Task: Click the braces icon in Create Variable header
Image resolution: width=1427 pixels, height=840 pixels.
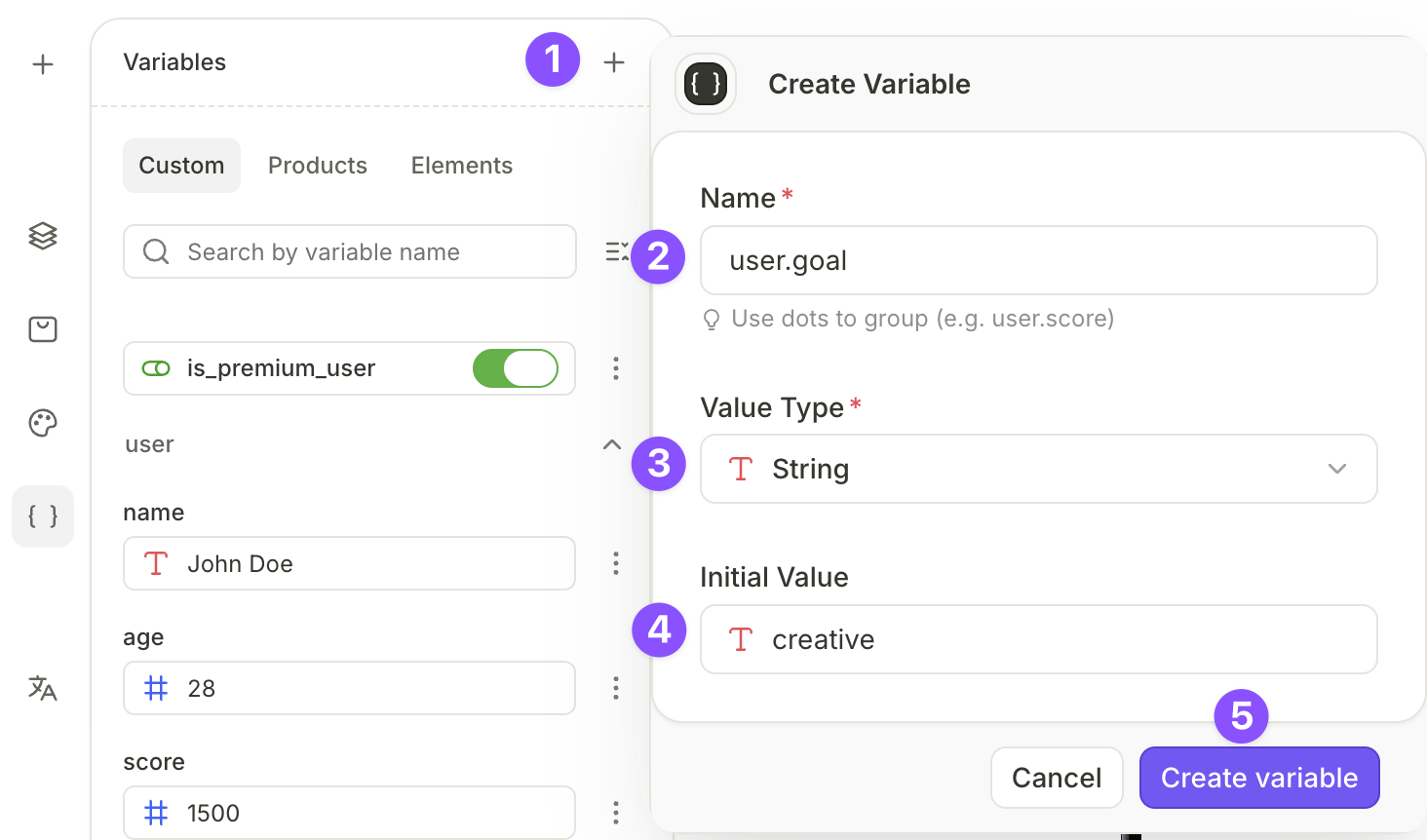Action: (x=706, y=84)
